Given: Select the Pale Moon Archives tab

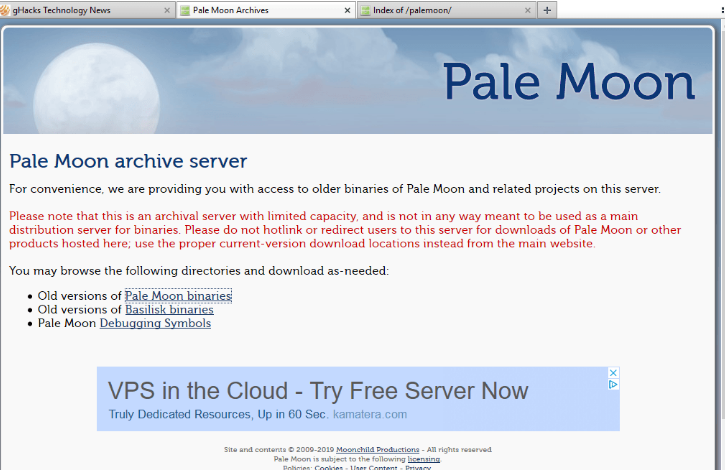Looking at the screenshot, I should (265, 10).
